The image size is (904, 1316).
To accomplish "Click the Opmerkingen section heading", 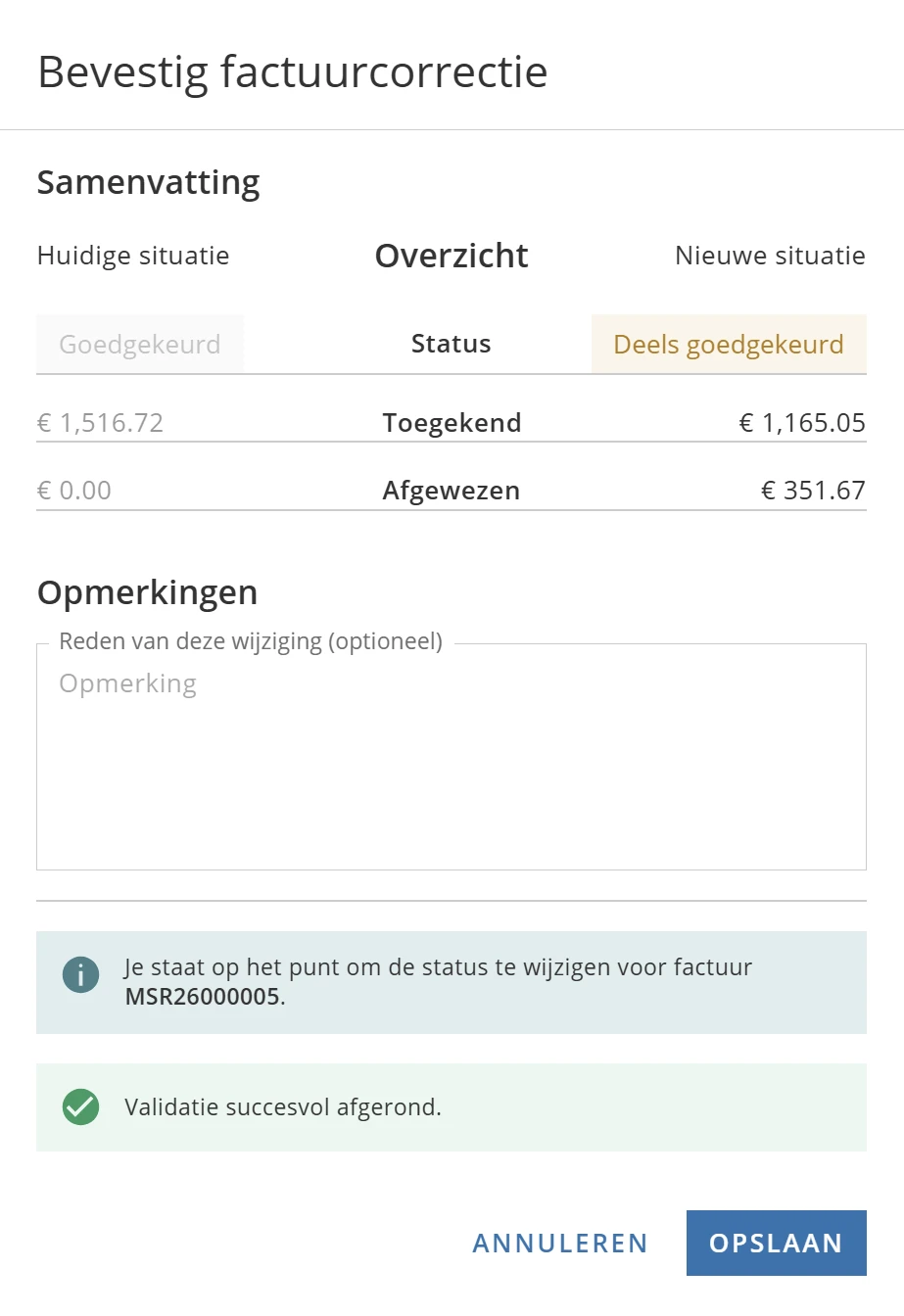I will [147, 592].
